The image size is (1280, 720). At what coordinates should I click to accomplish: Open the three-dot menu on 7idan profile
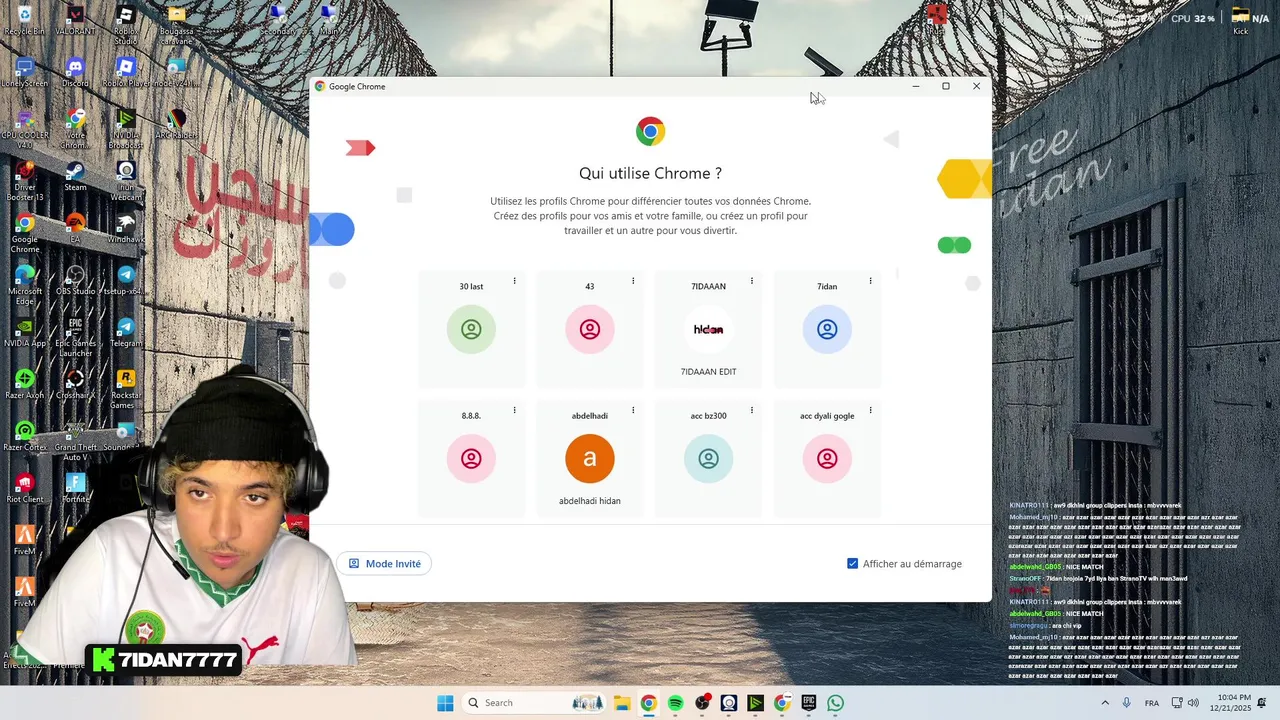pyautogui.click(x=870, y=281)
